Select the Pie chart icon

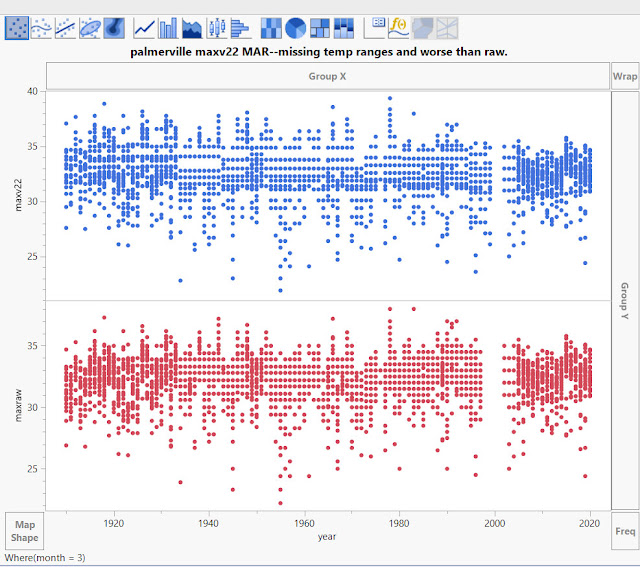295,28
